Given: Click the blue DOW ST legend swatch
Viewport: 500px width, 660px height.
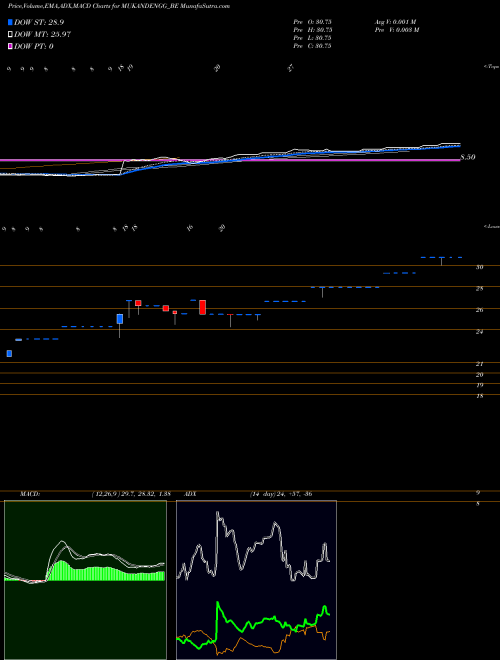Looking at the screenshot, I should (11, 22).
